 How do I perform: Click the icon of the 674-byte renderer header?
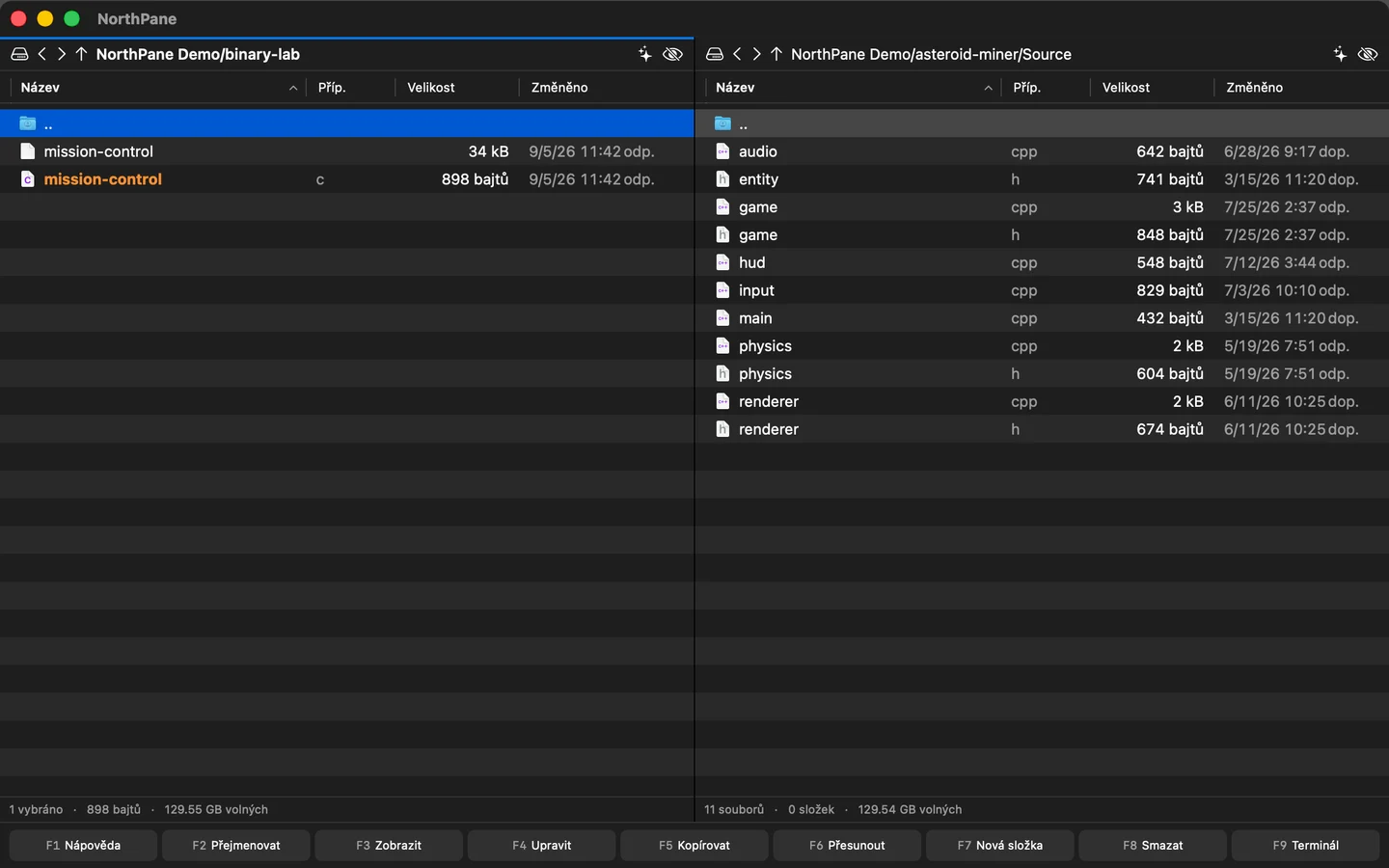click(722, 429)
